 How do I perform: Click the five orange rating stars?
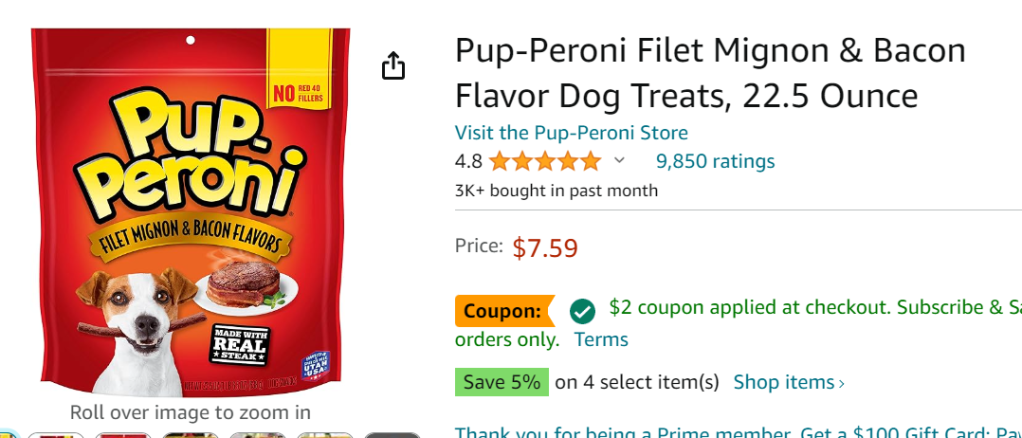pos(545,161)
